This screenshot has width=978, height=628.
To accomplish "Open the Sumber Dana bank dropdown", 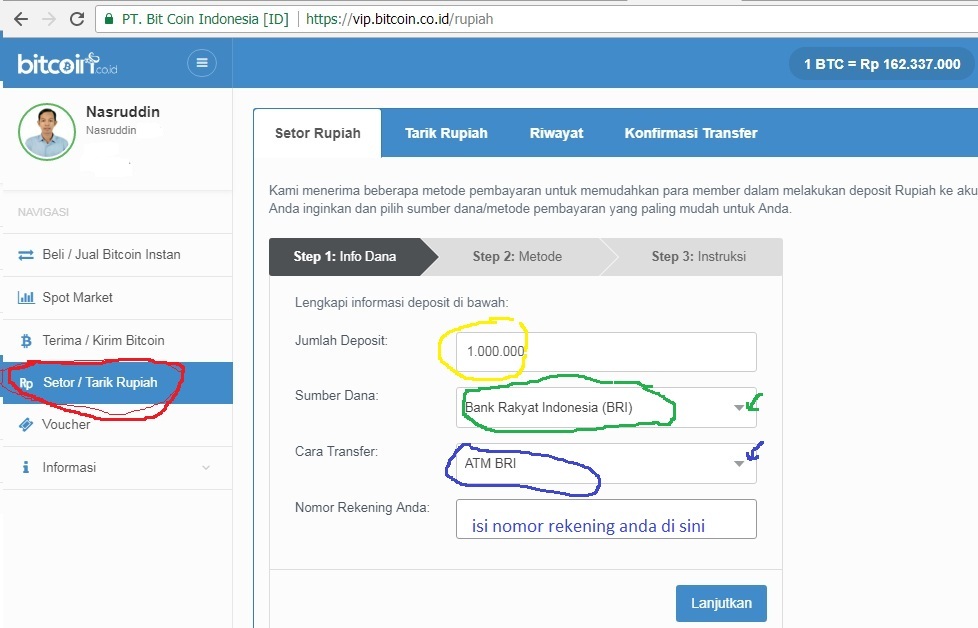I will point(606,407).
